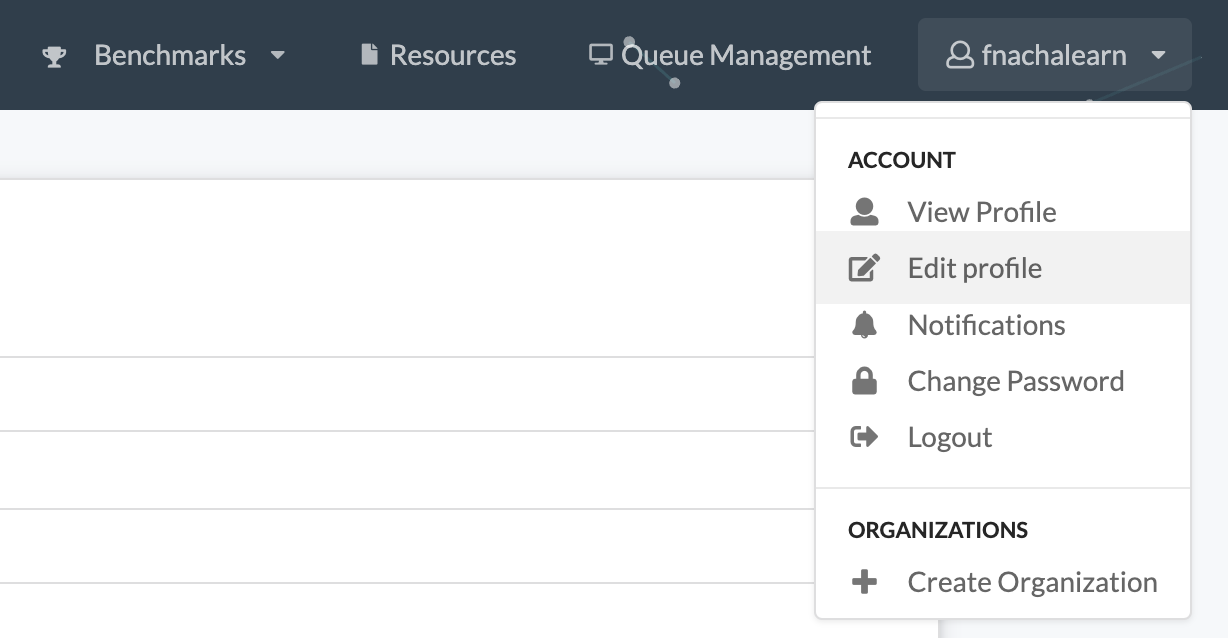The width and height of the screenshot is (1228, 638).
Task: Click the bell icon for Notifications
Action: pos(864,325)
